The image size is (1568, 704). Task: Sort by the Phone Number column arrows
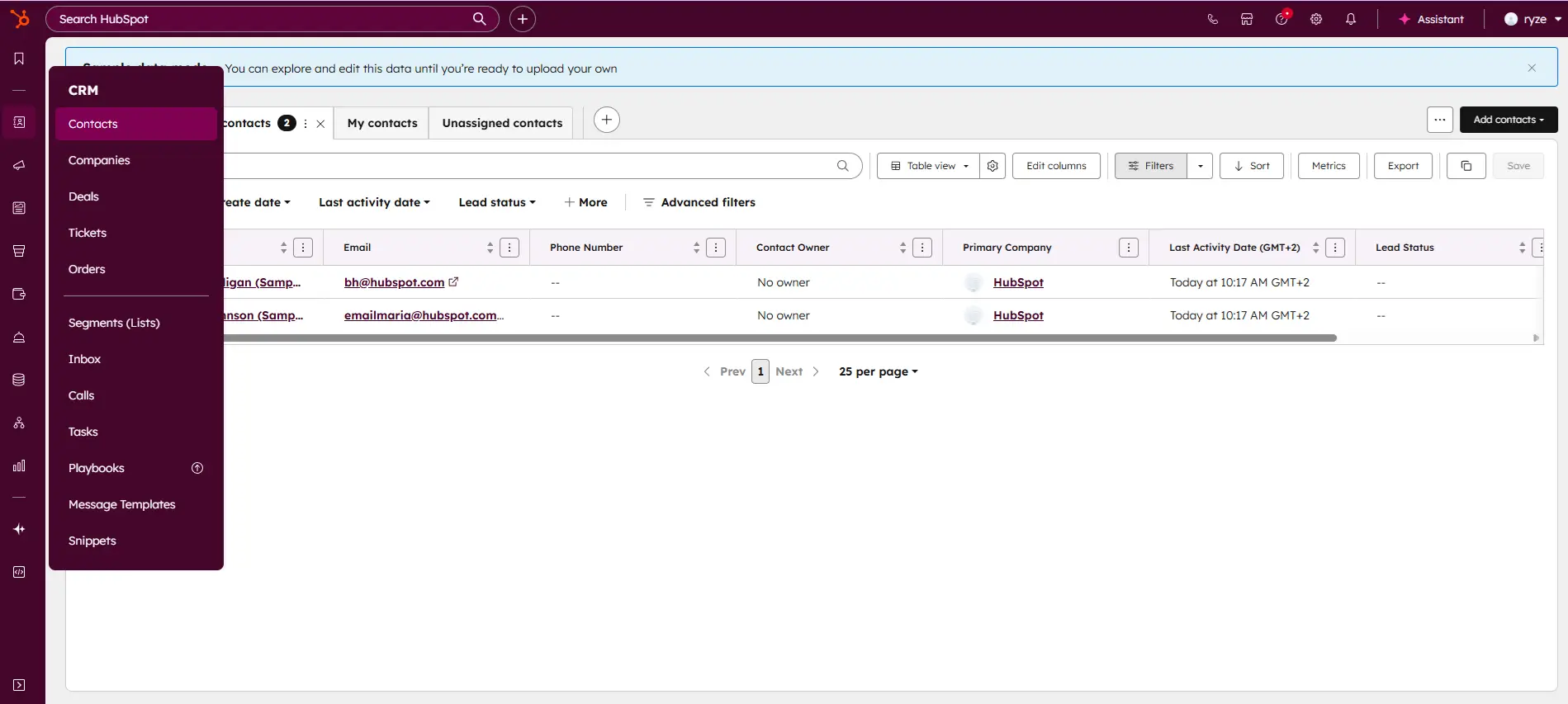pyautogui.click(x=696, y=248)
